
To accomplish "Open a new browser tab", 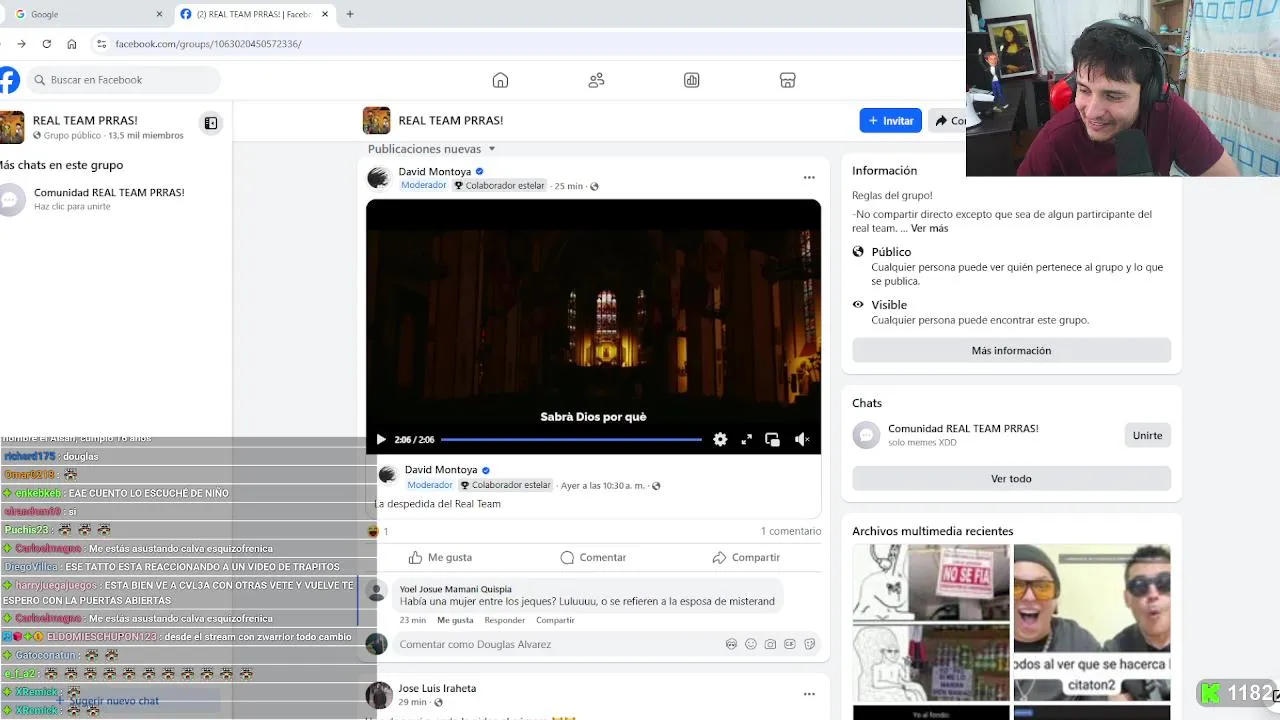I will coord(350,14).
